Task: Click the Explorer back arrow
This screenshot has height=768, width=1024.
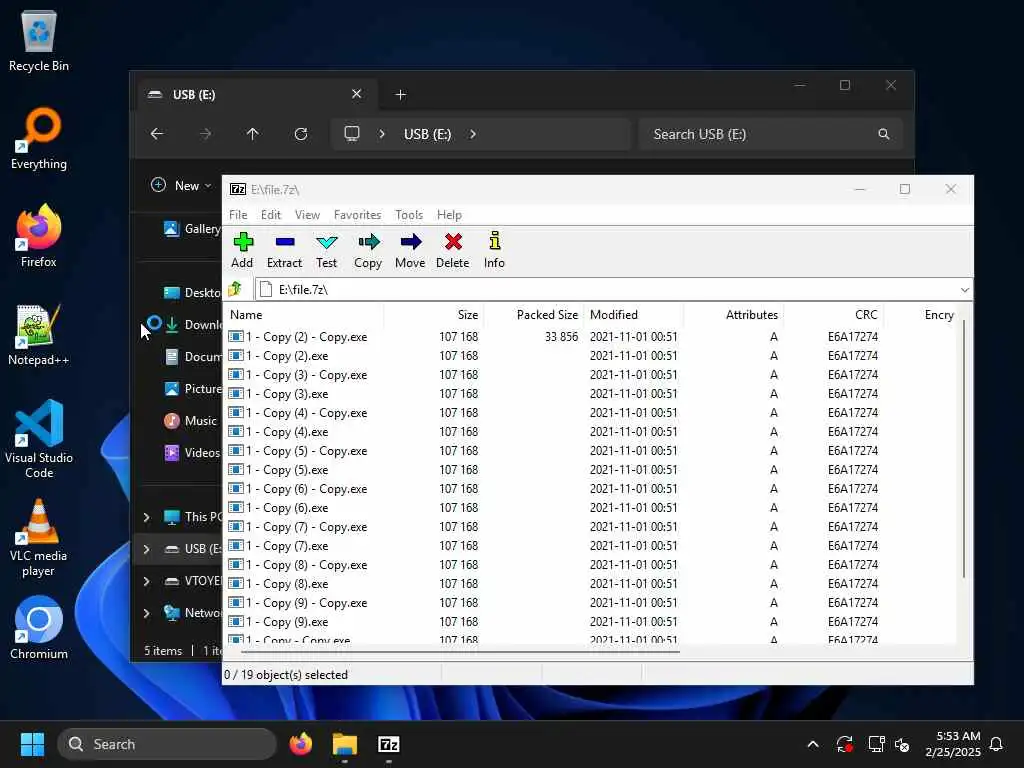Action: (x=157, y=134)
